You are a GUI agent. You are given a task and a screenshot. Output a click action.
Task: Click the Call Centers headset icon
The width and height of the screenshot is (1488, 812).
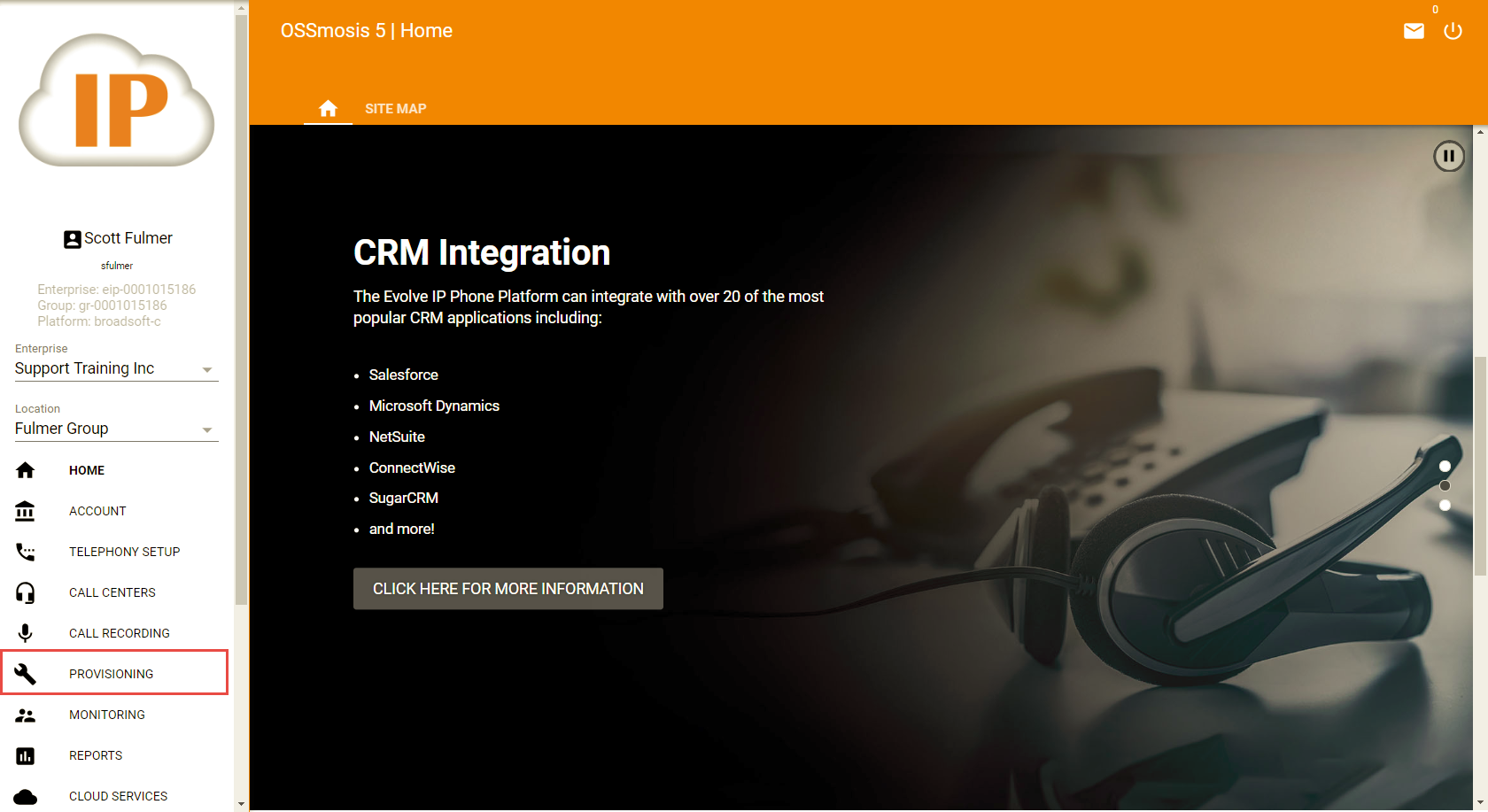point(26,592)
